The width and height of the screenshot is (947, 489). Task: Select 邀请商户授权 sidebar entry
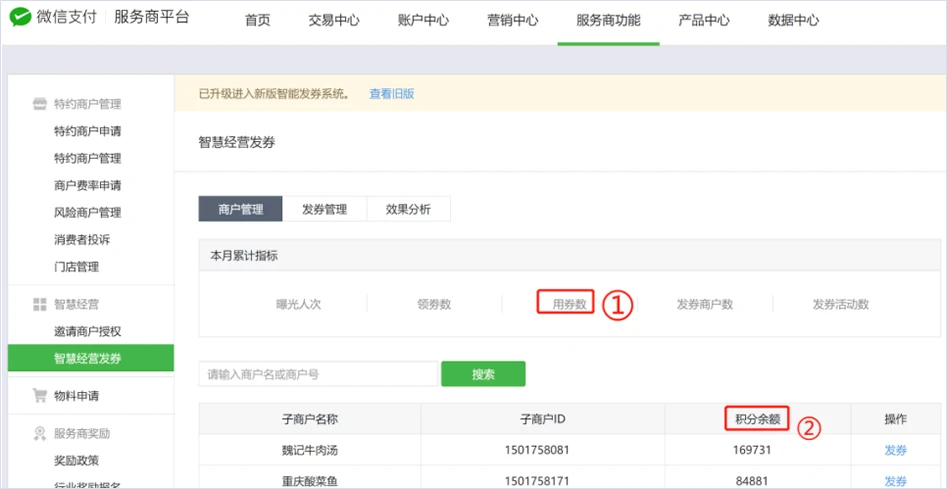click(x=88, y=331)
